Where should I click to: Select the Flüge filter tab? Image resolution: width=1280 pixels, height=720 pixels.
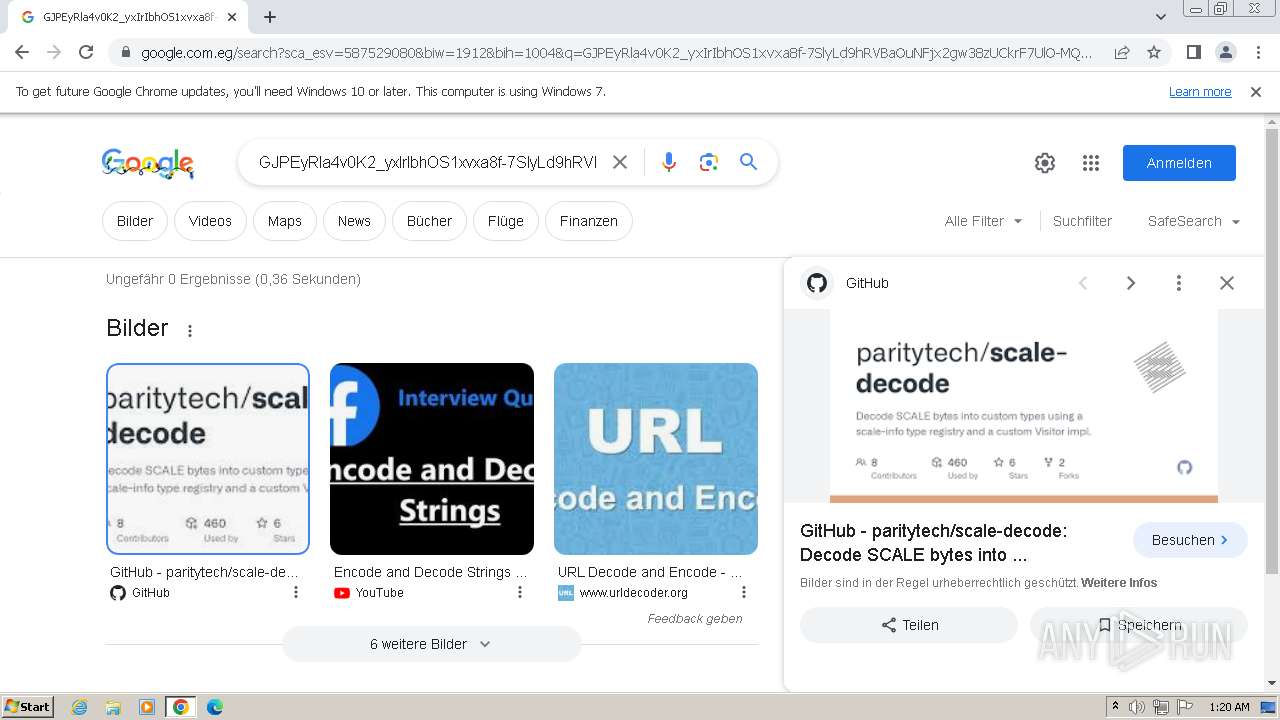(x=506, y=221)
